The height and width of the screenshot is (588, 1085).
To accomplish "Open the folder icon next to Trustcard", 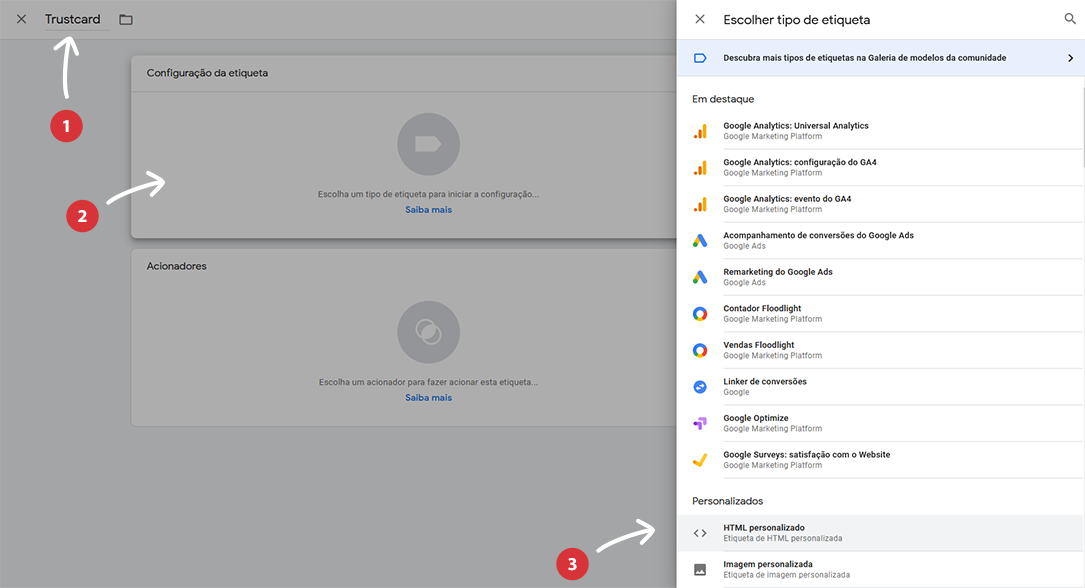I will click(126, 19).
